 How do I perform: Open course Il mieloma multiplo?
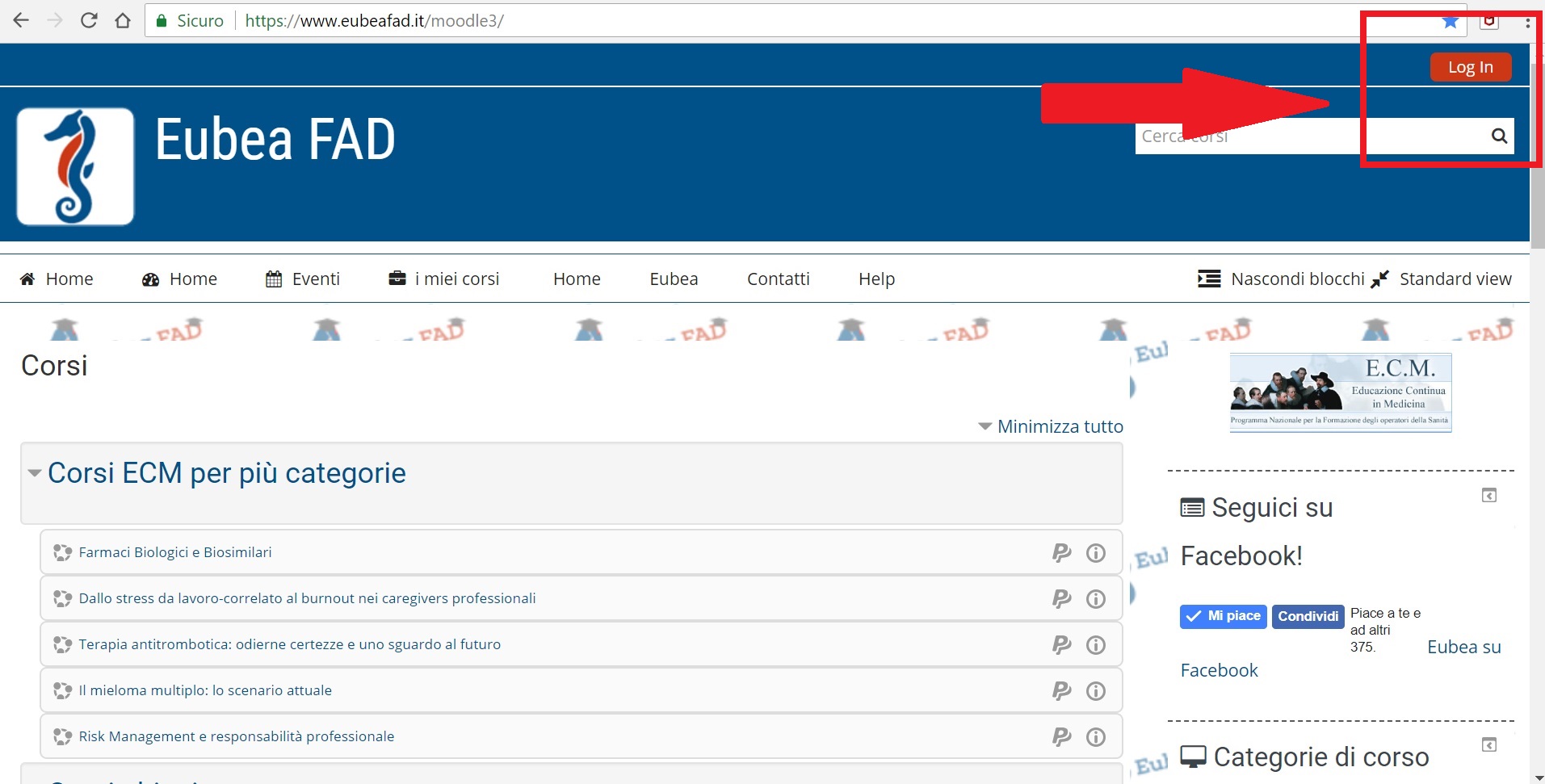205,690
